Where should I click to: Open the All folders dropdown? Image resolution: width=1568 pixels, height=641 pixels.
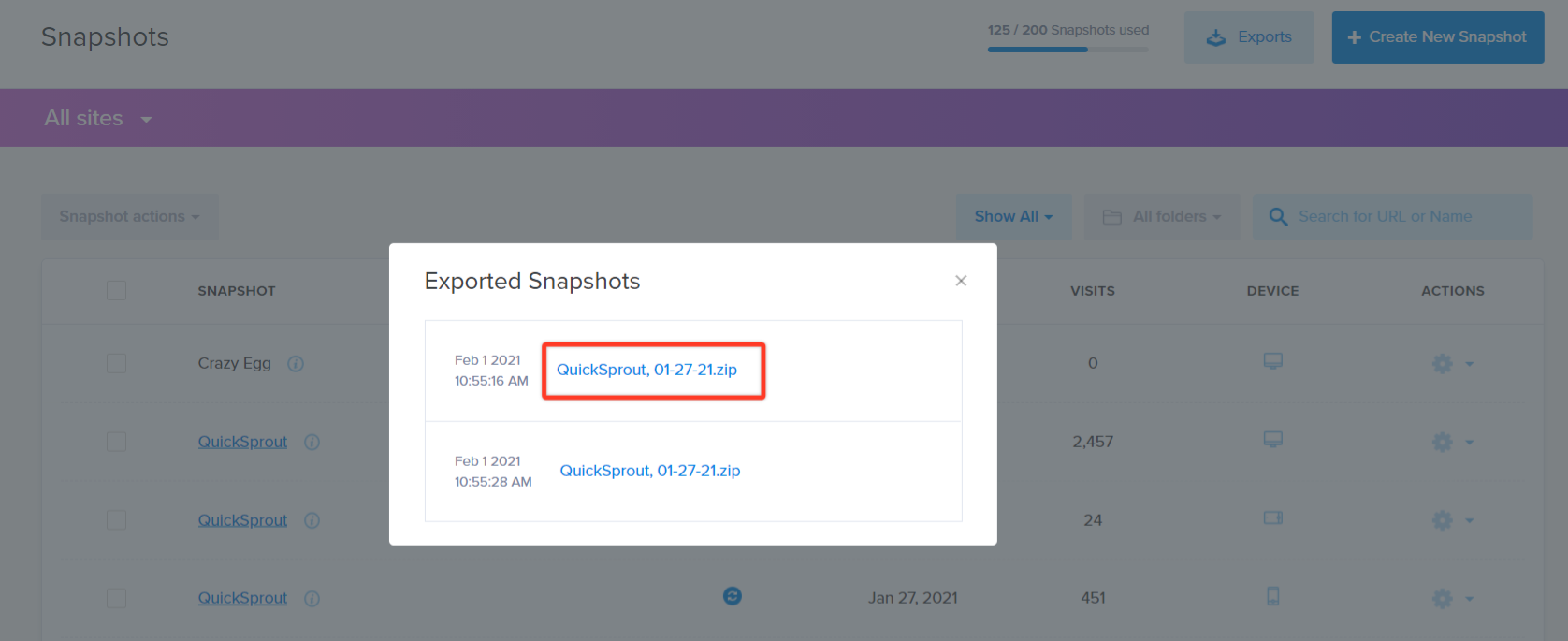pyautogui.click(x=1162, y=217)
